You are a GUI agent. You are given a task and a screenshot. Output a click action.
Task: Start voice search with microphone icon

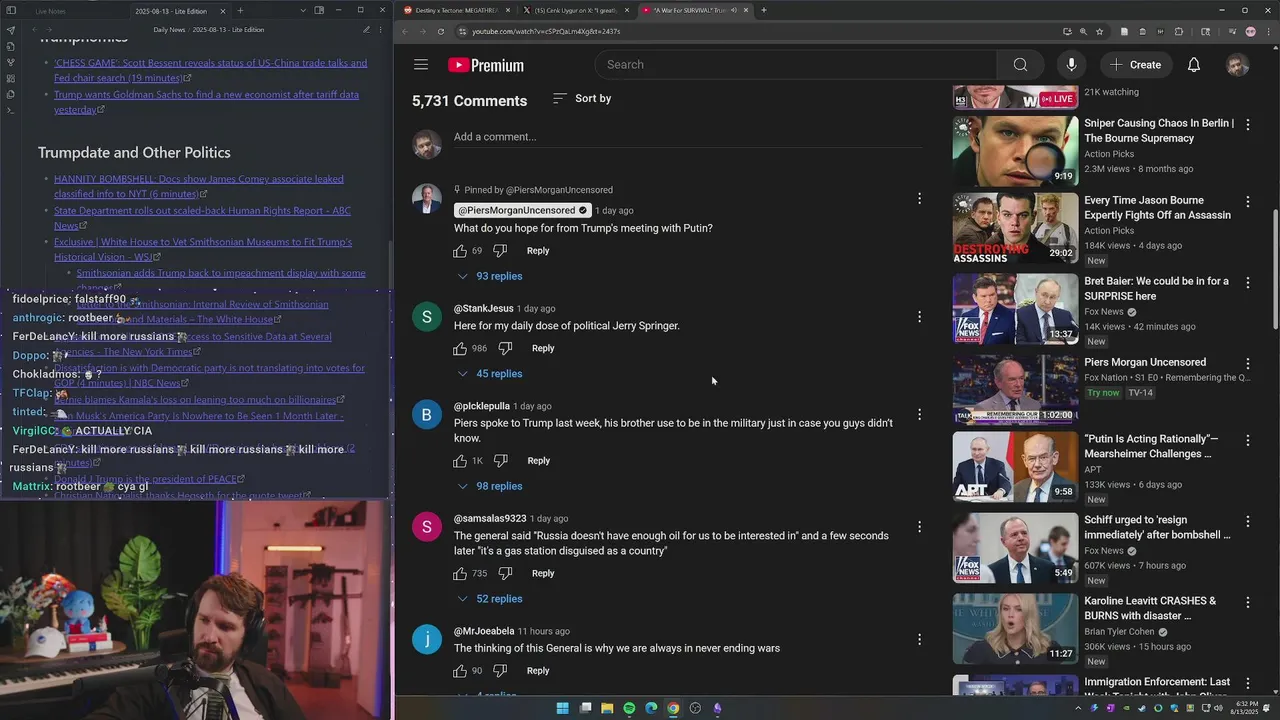point(1071,65)
